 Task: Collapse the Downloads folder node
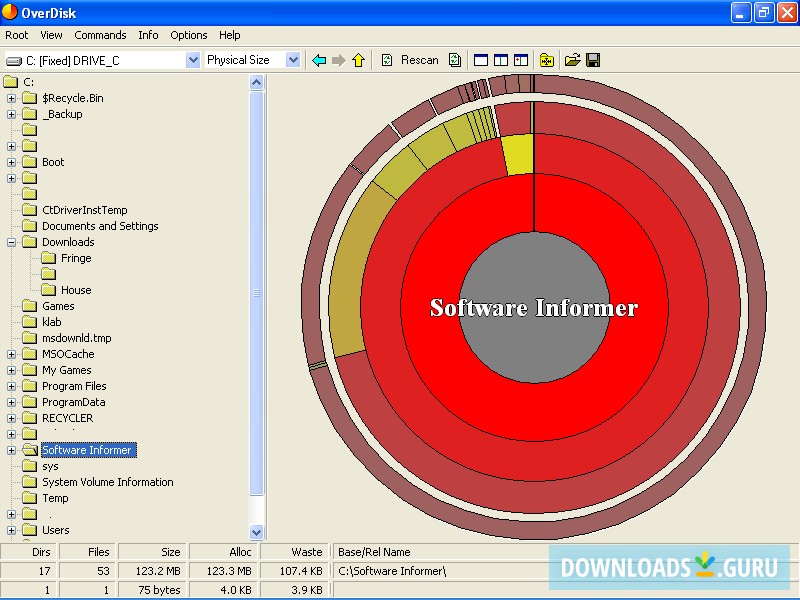click(12, 242)
